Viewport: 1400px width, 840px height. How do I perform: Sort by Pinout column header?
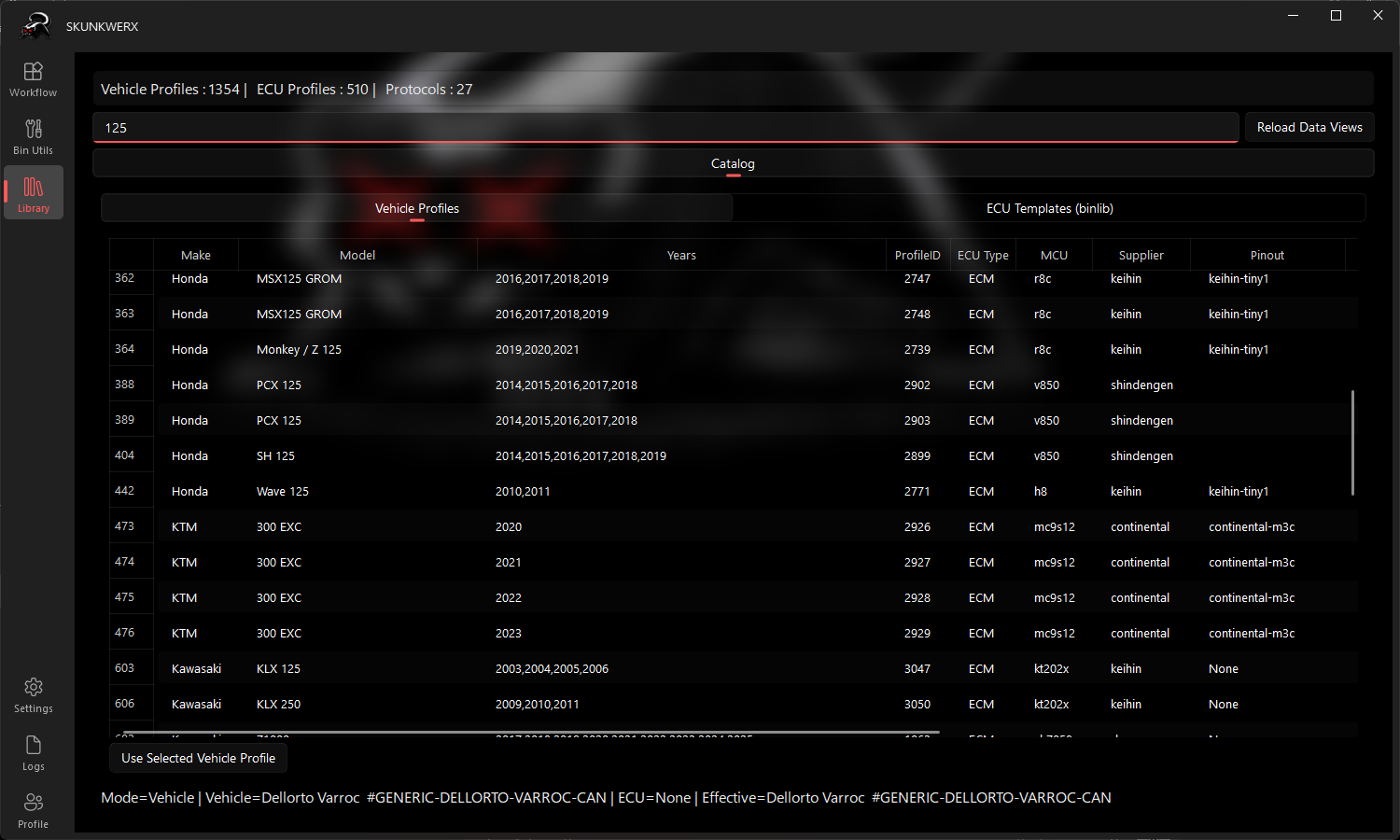coord(1267,255)
